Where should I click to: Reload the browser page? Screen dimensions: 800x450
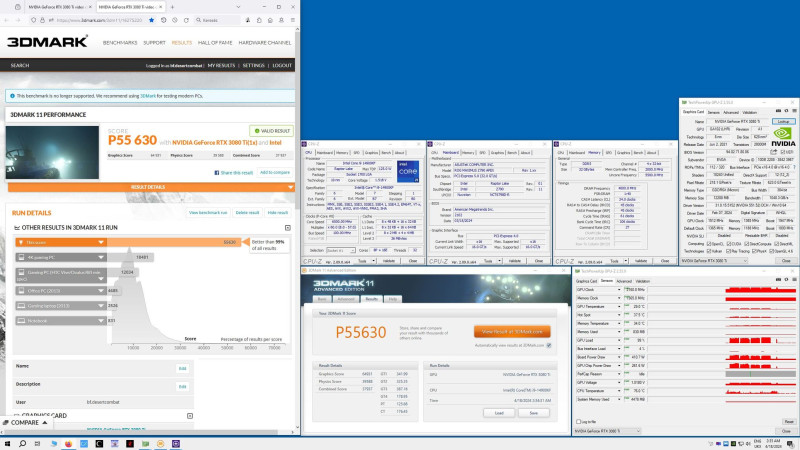point(186,20)
